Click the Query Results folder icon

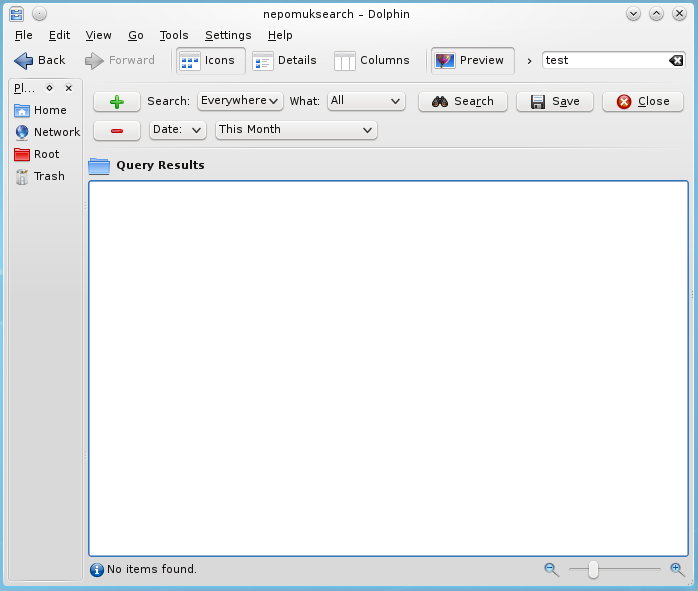pyautogui.click(x=99, y=166)
